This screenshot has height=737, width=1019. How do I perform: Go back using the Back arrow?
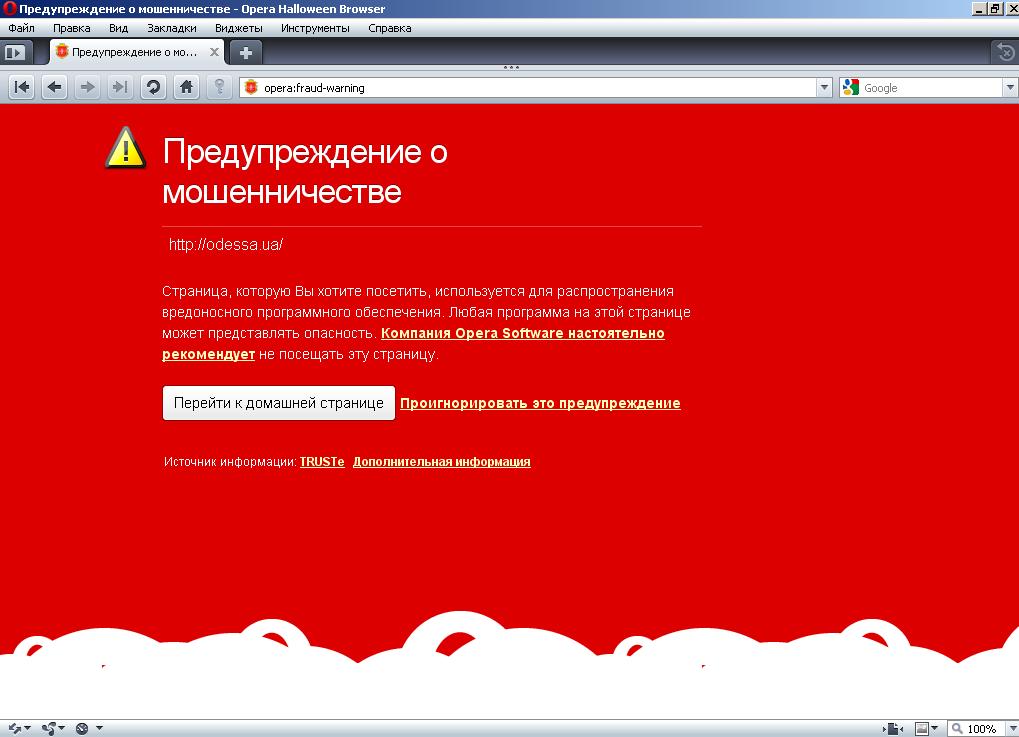tap(55, 87)
